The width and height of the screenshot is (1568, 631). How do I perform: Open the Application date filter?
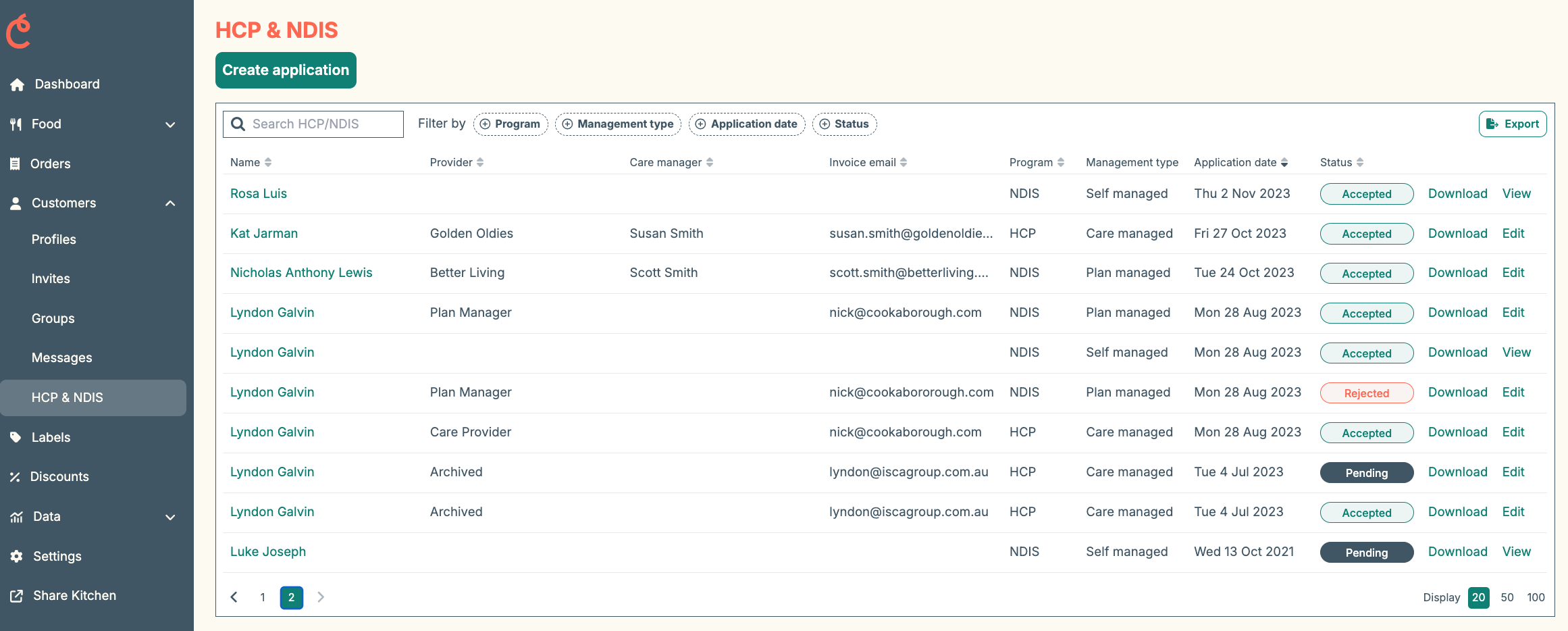tap(747, 124)
